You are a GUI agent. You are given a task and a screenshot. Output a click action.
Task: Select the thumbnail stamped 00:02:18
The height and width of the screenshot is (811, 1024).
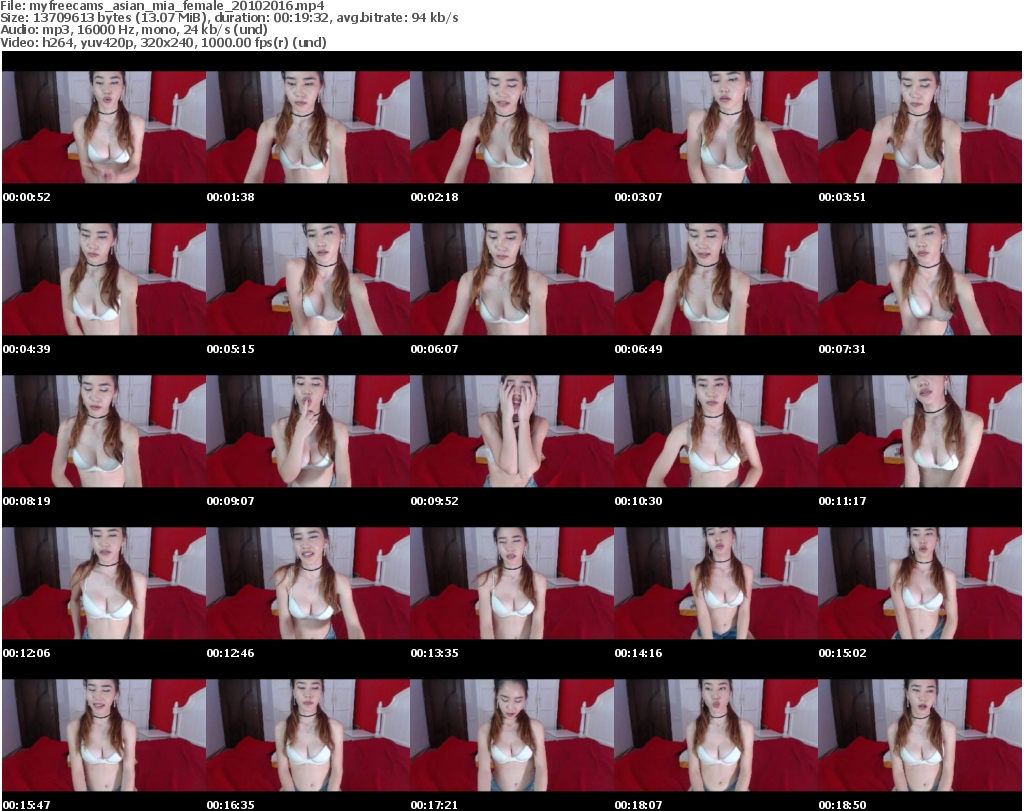[x=512, y=127]
